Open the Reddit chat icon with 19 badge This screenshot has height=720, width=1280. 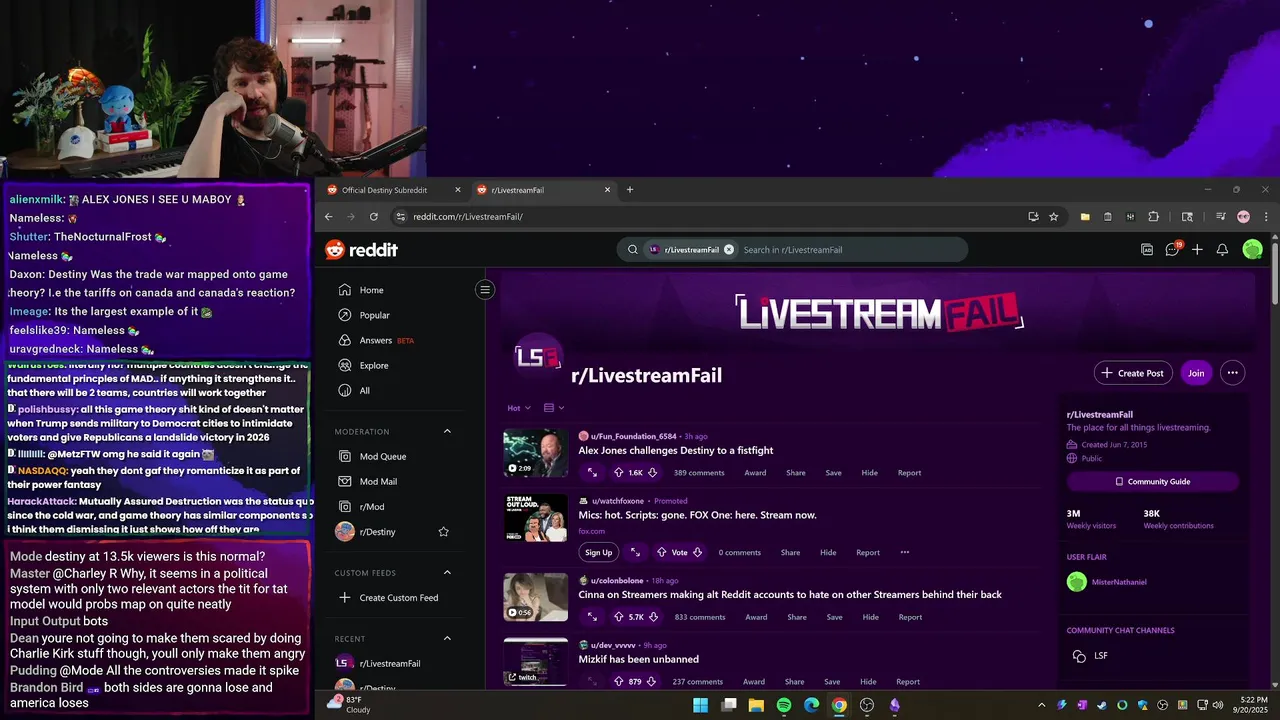[1173, 249]
